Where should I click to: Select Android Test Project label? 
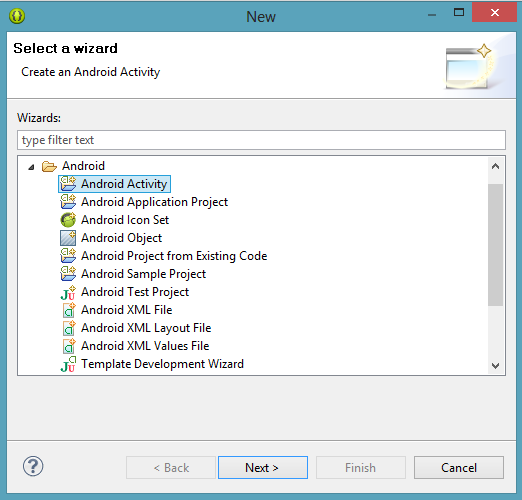point(135,292)
